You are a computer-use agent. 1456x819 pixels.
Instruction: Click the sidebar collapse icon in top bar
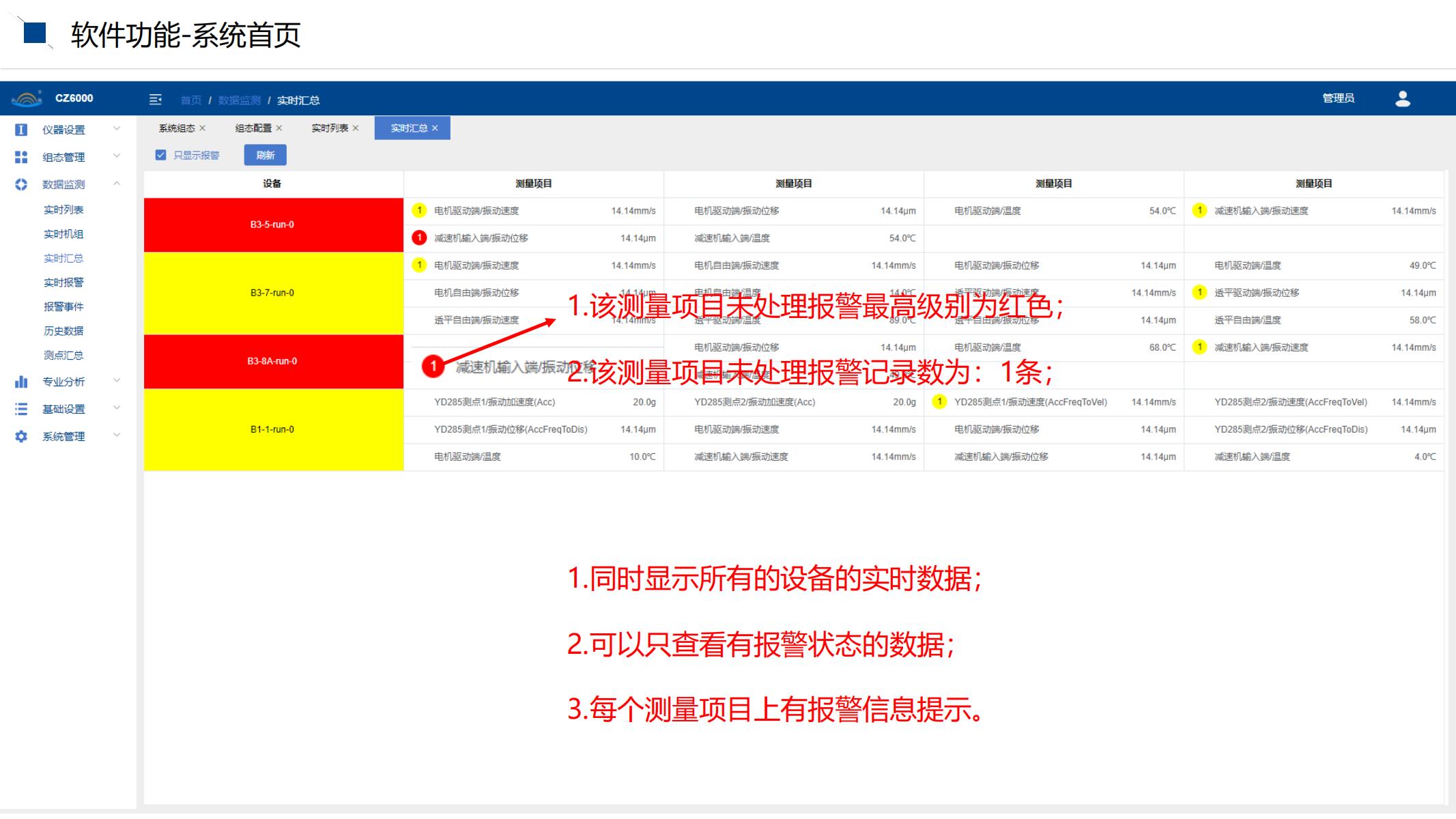(156, 100)
